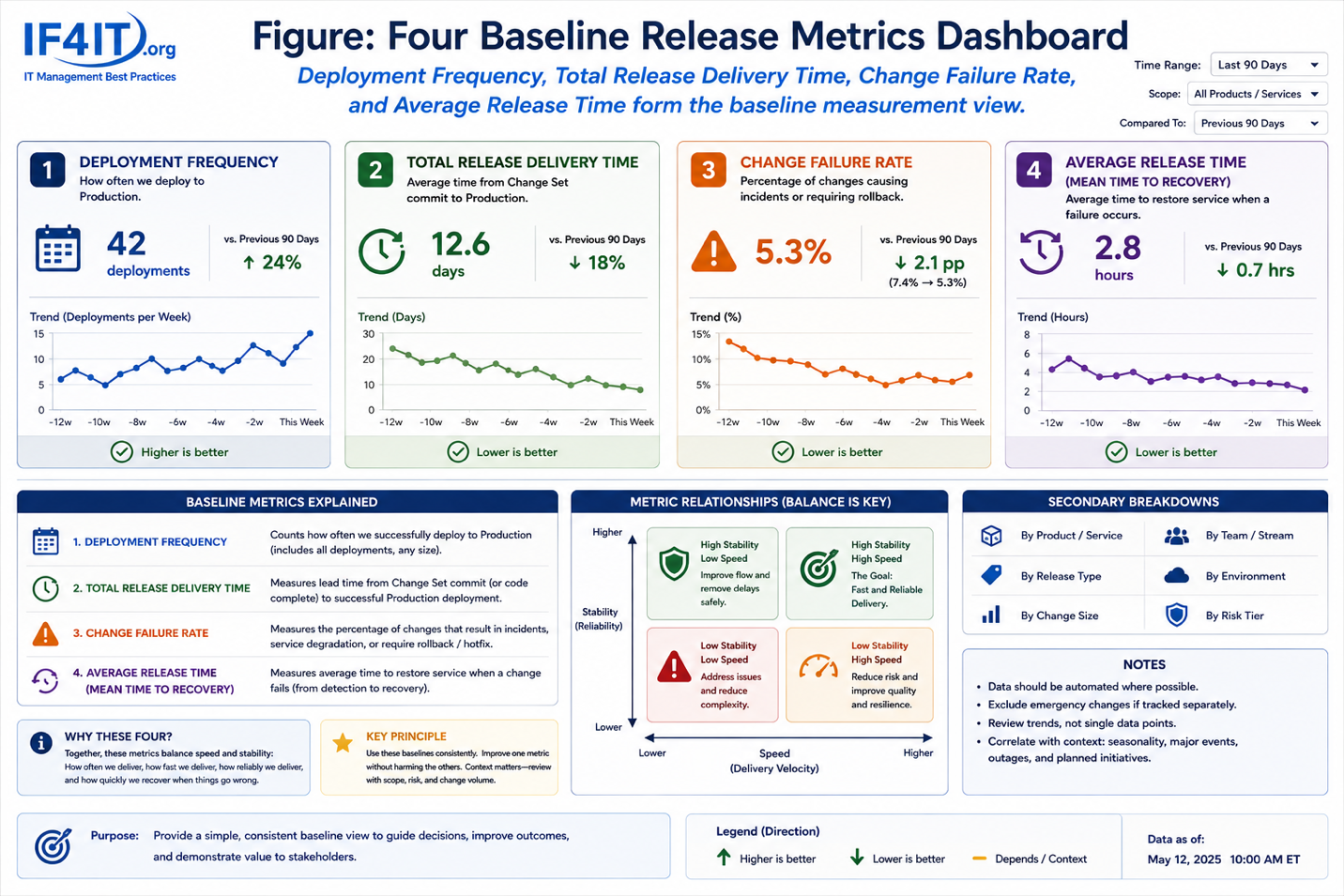This screenshot has width=1344, height=896.
Task: Click the clock icon beside 12.6 days
Action: pos(382,251)
